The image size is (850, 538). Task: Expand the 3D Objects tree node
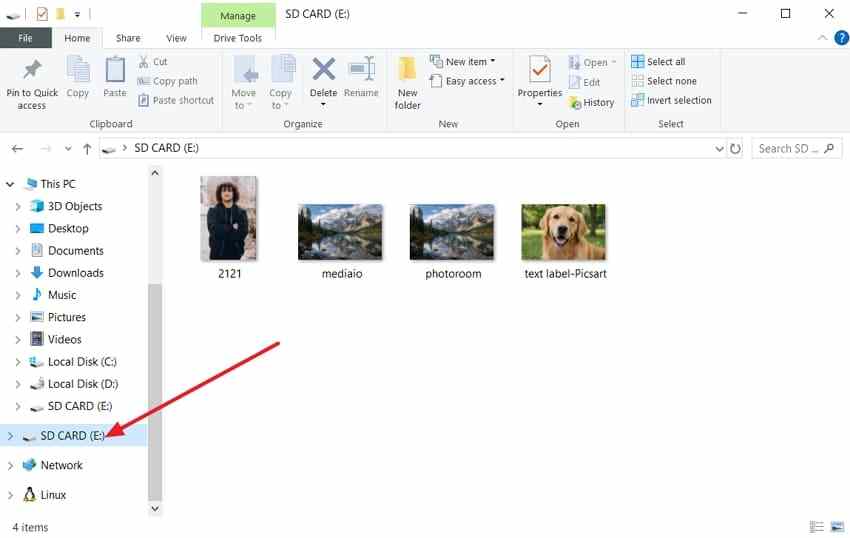[17, 207]
